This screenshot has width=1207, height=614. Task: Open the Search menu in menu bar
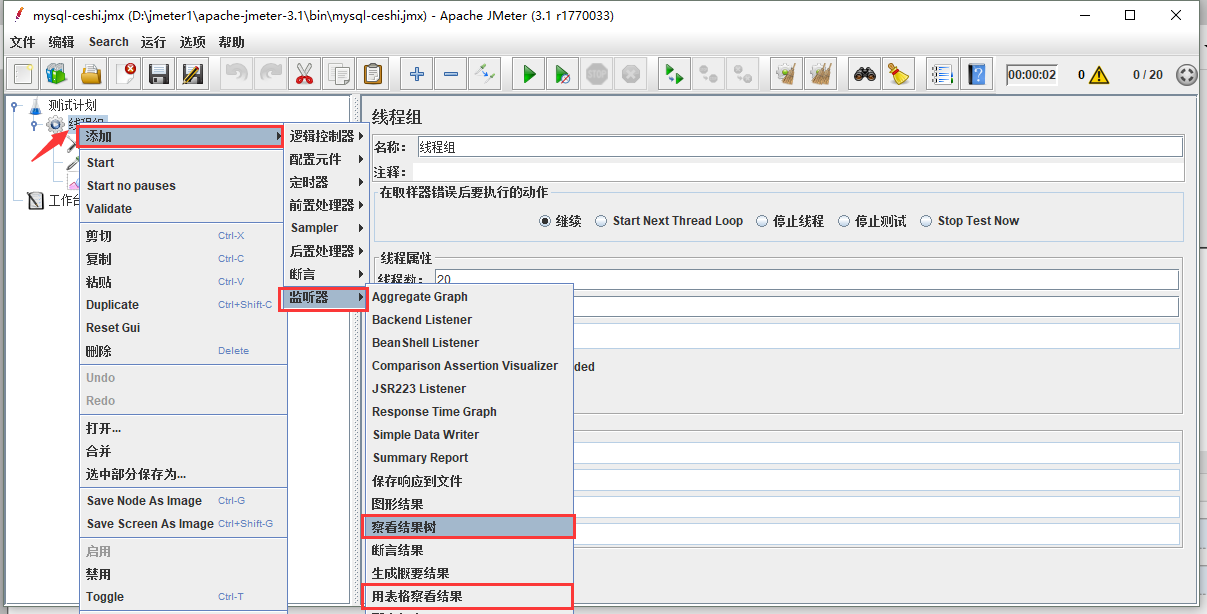click(x=108, y=42)
